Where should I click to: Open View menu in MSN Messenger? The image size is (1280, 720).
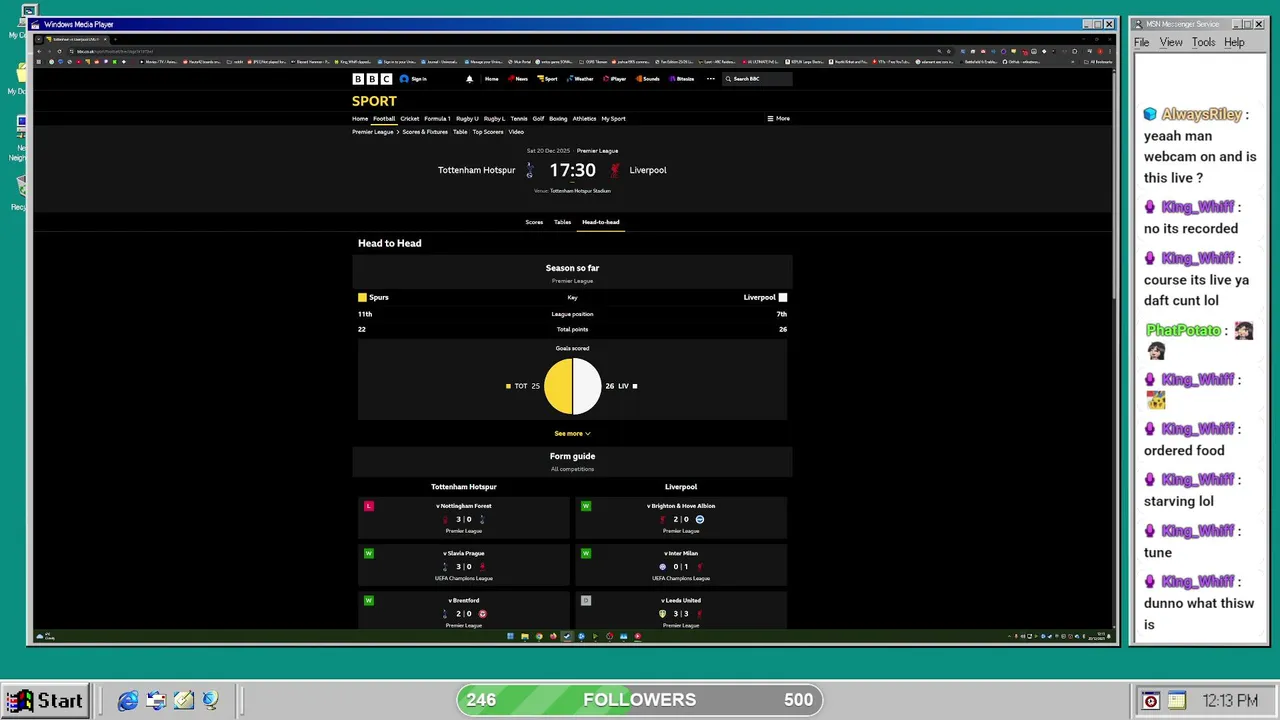[1171, 42]
